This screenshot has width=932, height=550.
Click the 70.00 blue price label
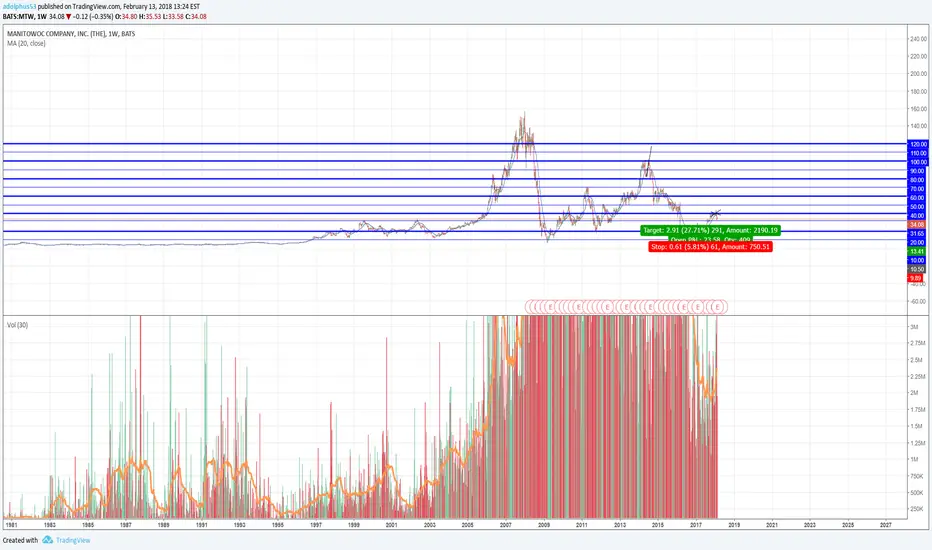pyautogui.click(x=918, y=188)
